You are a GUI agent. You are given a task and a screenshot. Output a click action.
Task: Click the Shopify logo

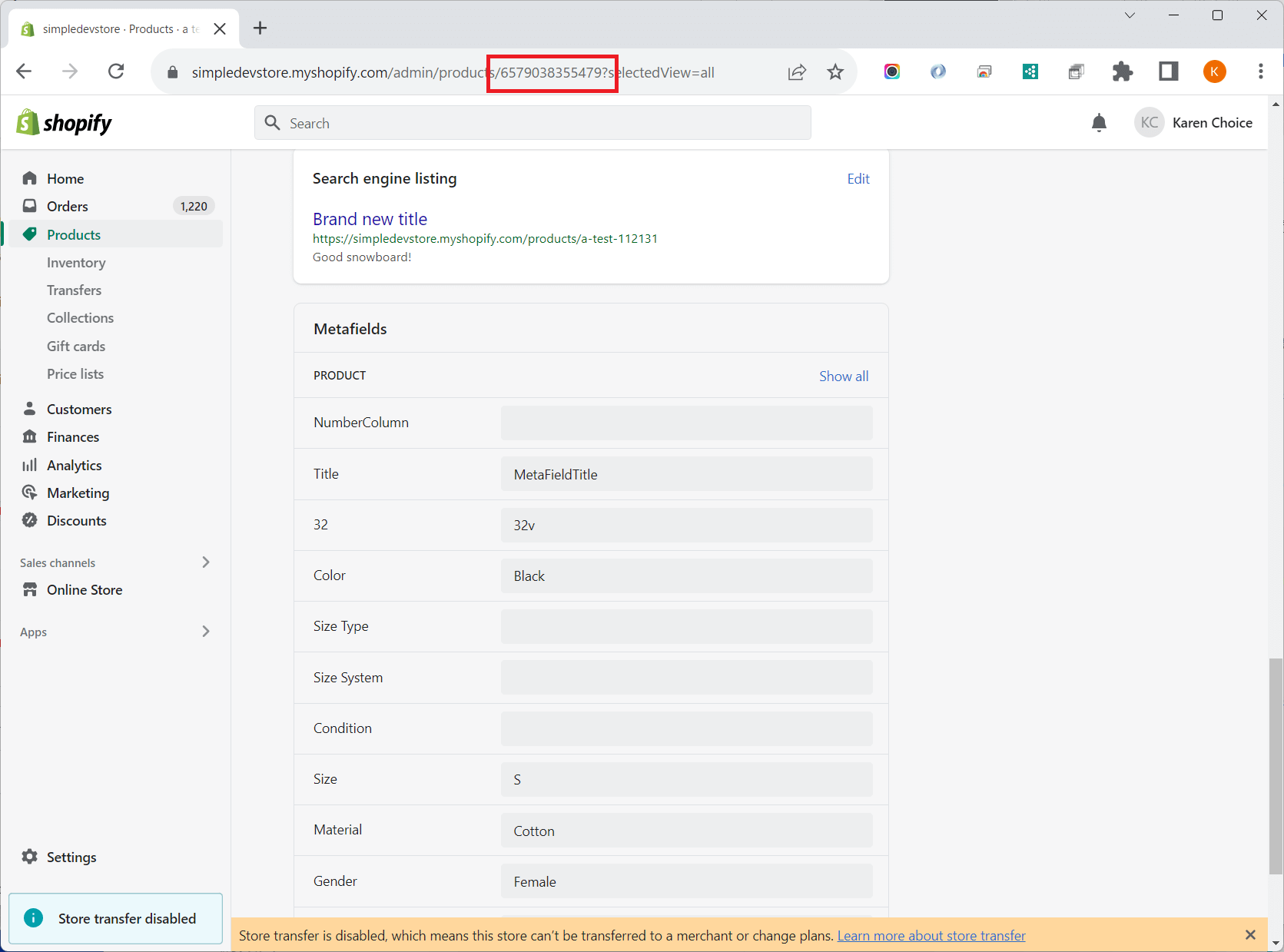pyautogui.click(x=65, y=123)
